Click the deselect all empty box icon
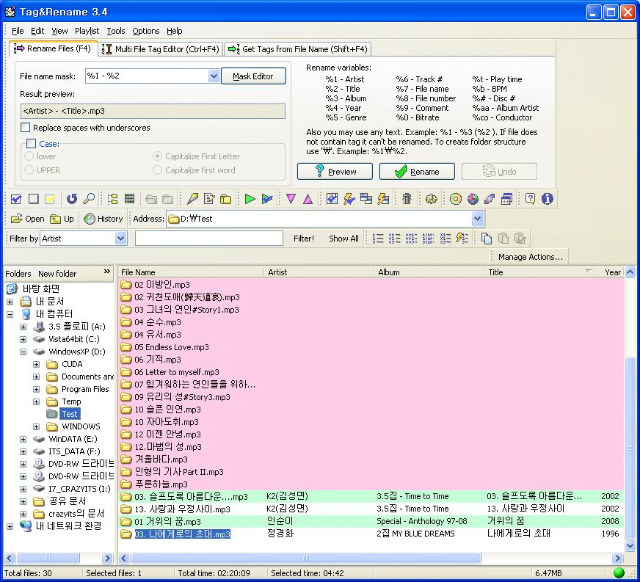 (x=33, y=199)
